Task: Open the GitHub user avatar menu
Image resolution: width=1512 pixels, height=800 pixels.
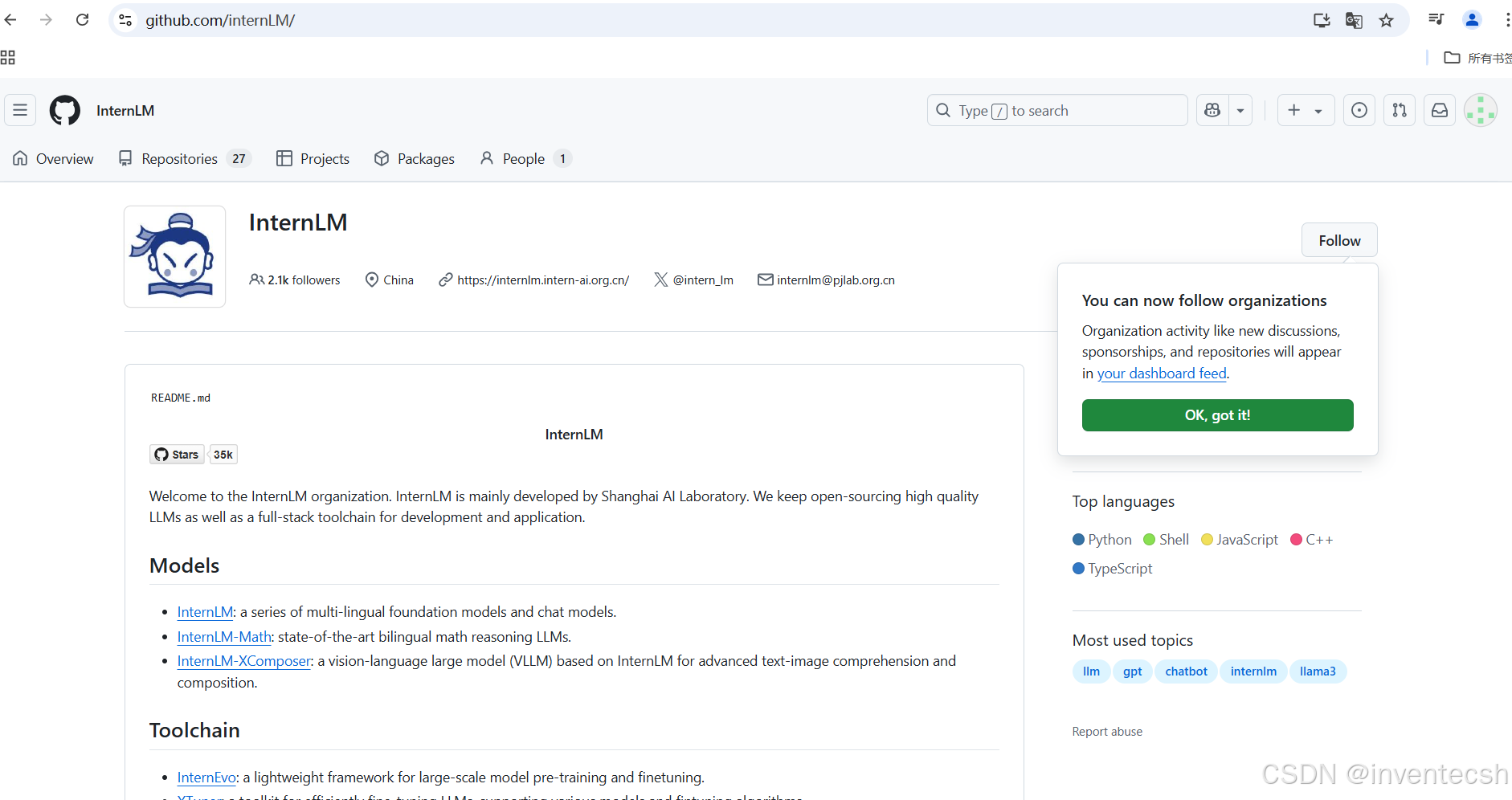Action: pos(1480,110)
